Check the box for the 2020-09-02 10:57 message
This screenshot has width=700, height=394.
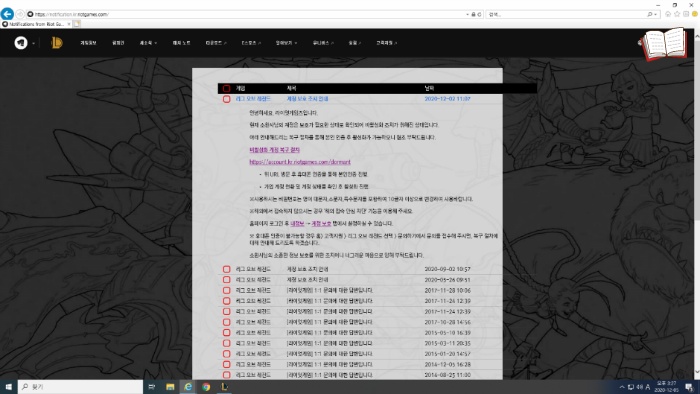(x=226, y=269)
